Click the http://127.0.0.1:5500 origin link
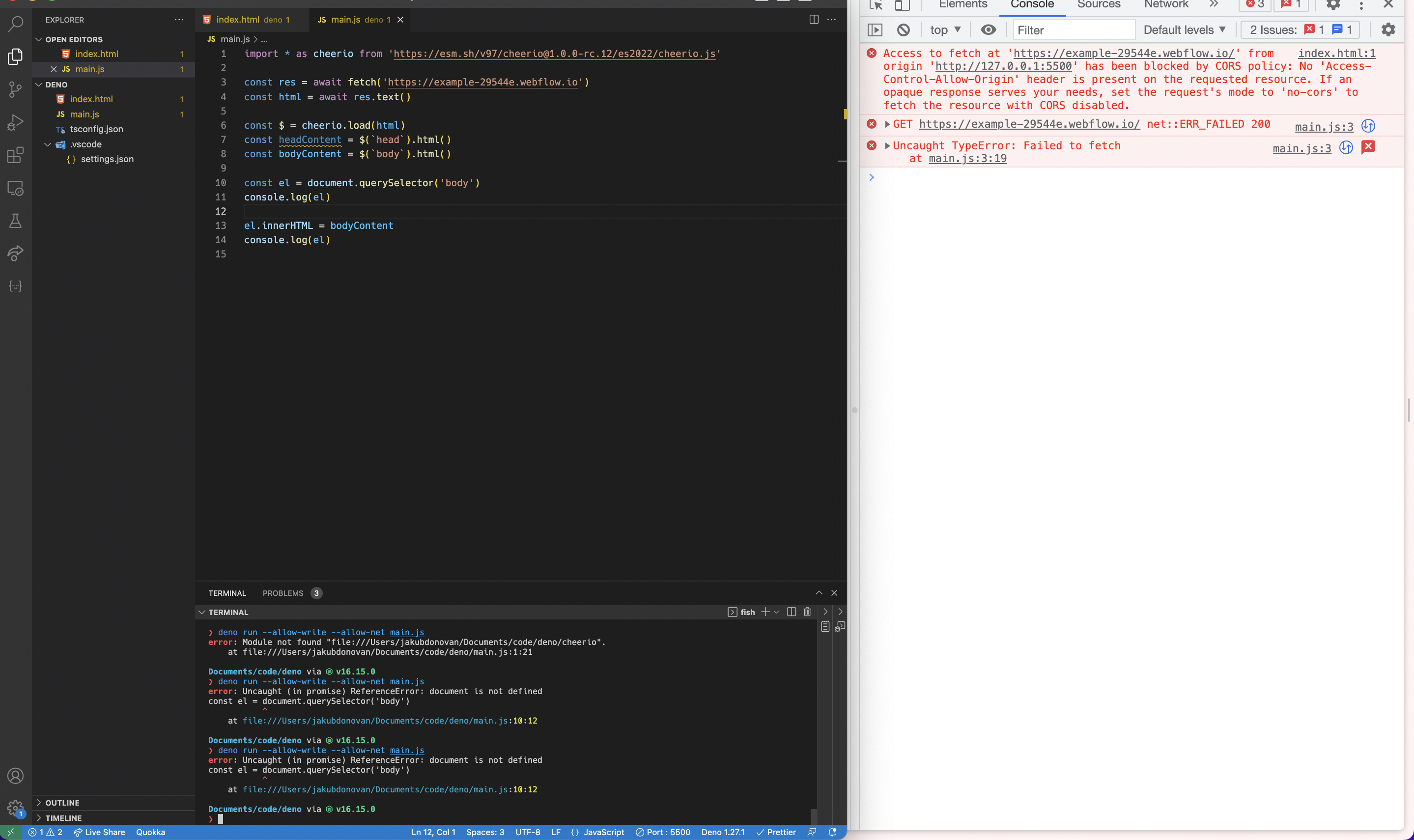 (1003, 66)
